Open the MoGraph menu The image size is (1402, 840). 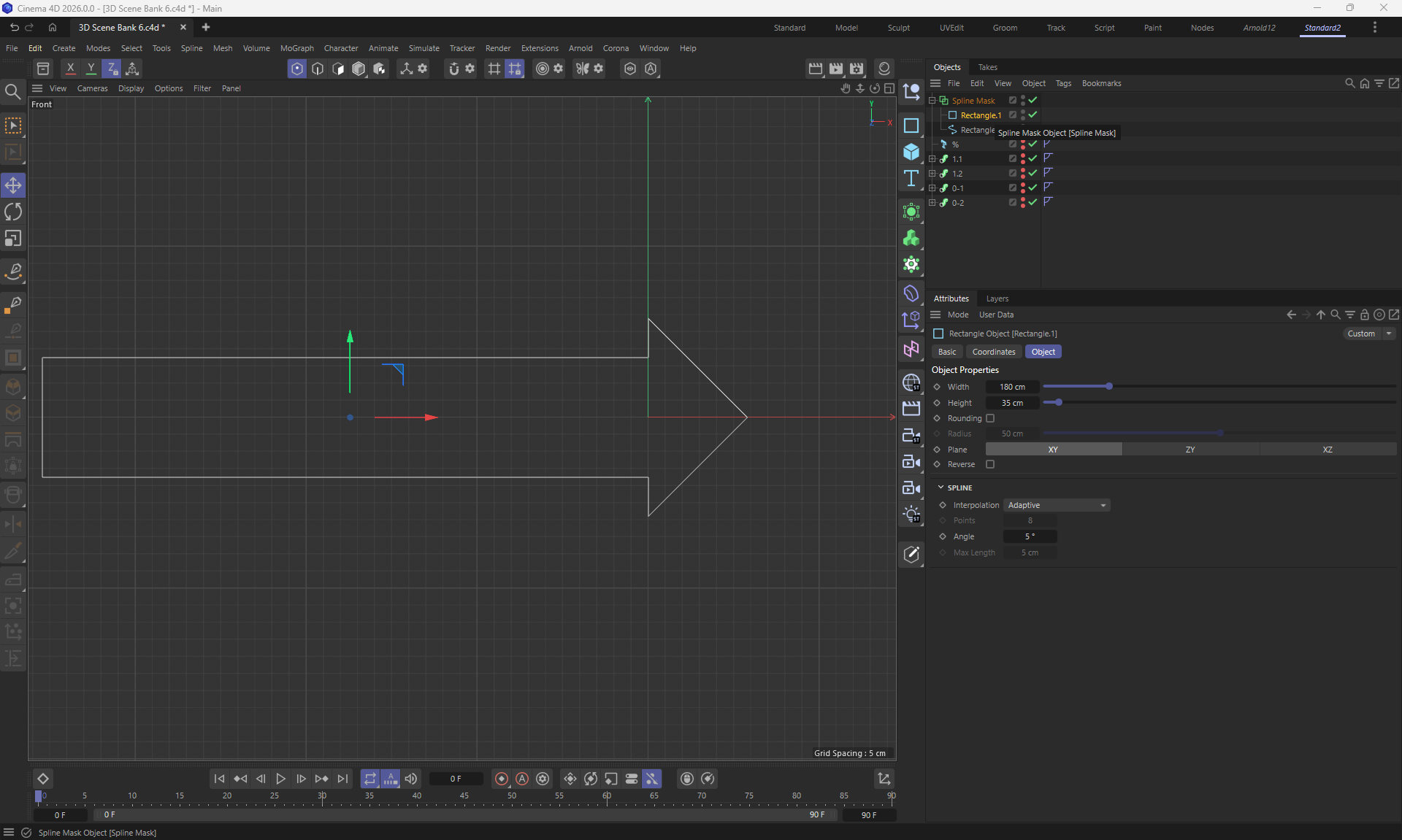[296, 48]
